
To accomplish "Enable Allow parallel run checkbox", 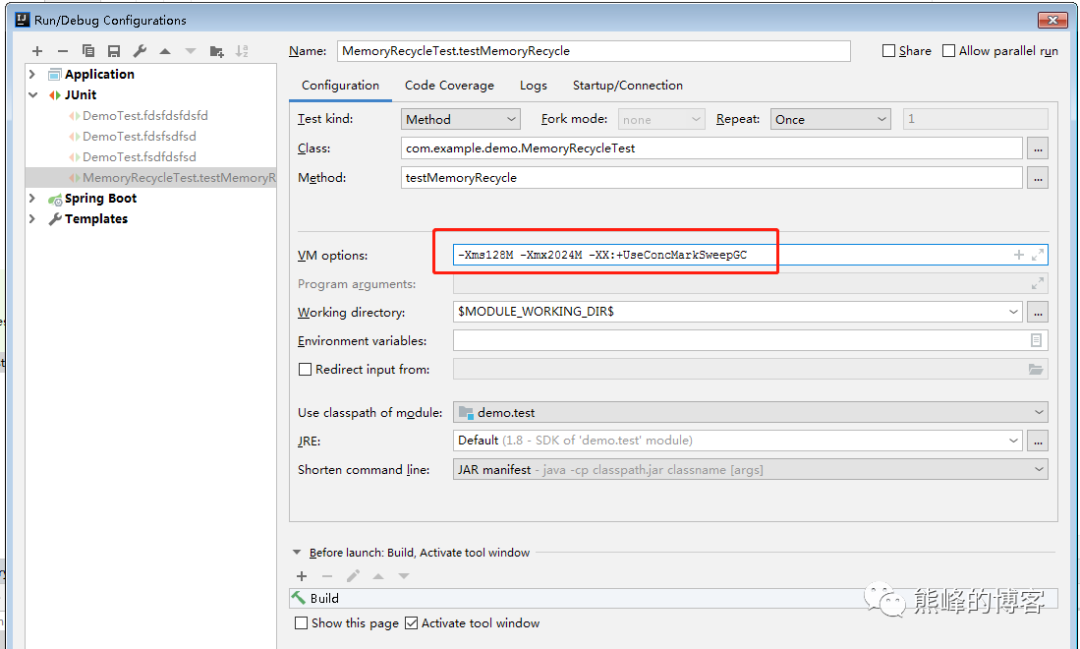I will (949, 51).
